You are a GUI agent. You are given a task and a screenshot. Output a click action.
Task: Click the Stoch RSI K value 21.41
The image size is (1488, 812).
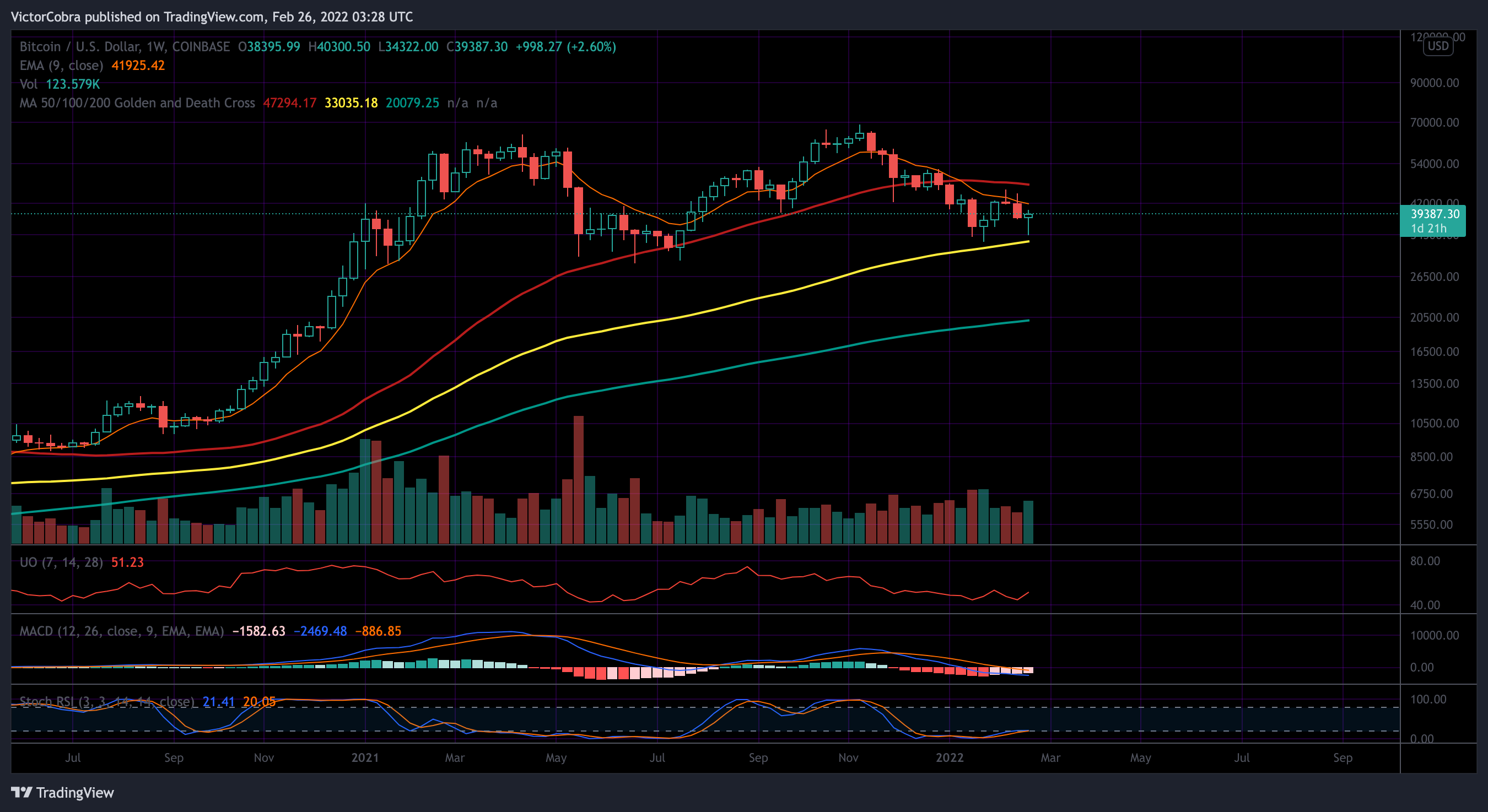pos(219,702)
